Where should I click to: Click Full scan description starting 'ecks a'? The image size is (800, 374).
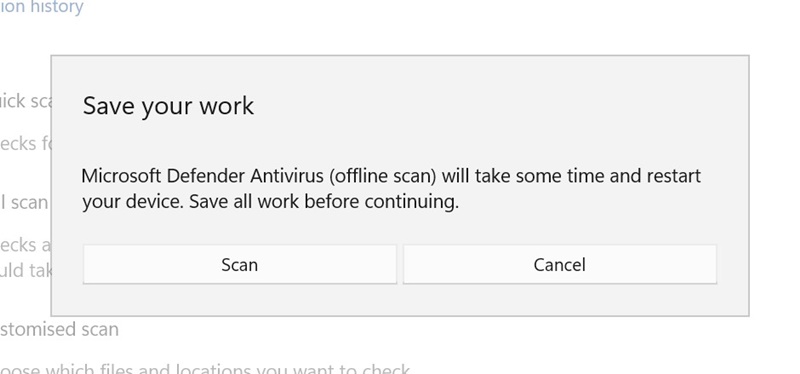point(26,245)
